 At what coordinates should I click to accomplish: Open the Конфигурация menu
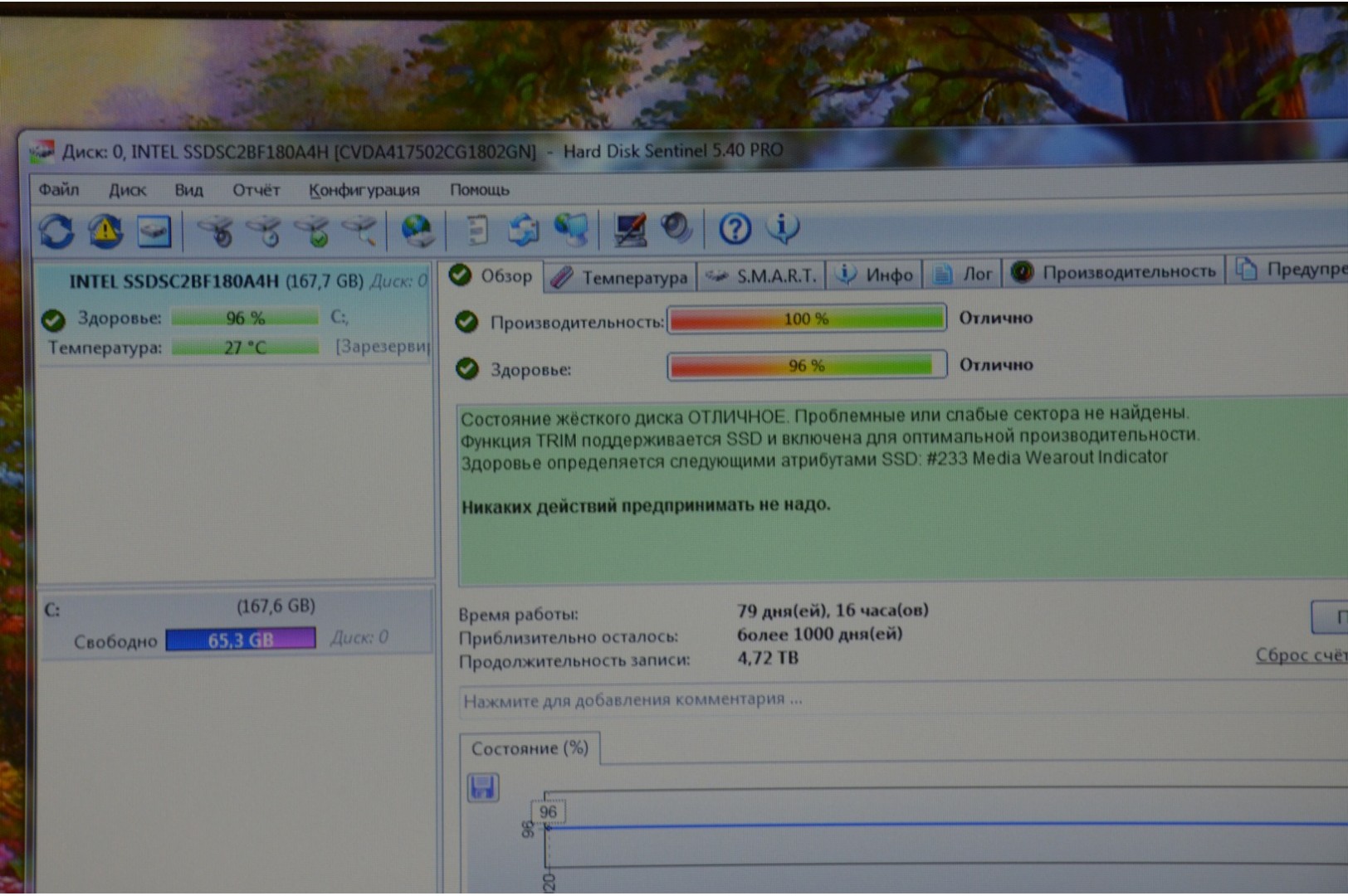coord(364,190)
